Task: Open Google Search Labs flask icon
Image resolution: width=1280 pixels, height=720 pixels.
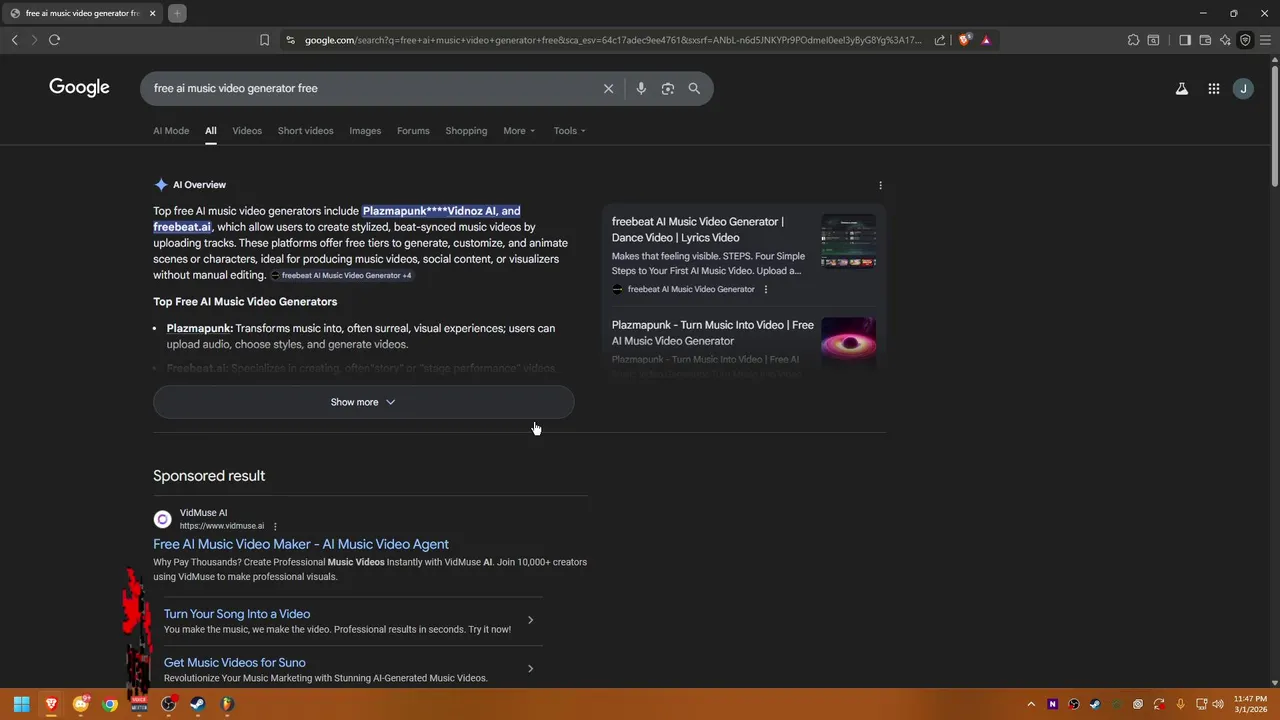Action: tap(1182, 88)
